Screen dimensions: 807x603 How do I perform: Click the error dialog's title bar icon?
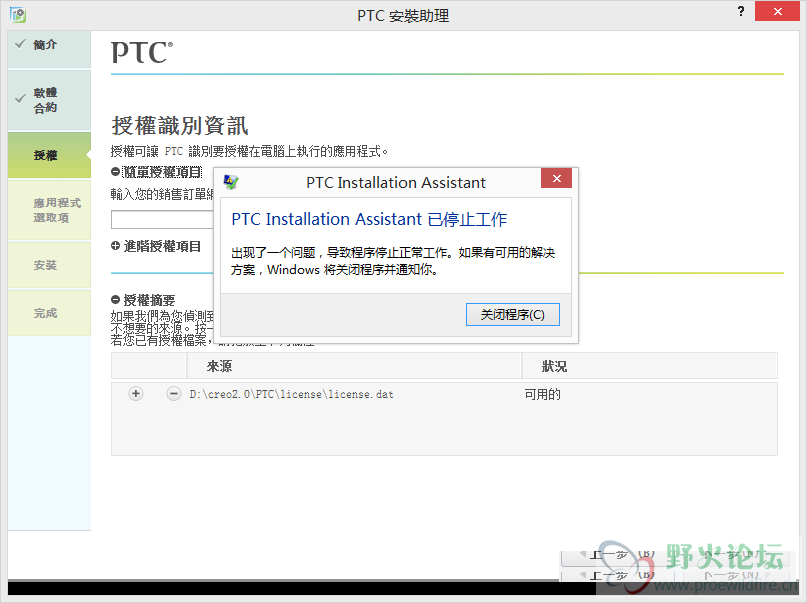tap(231, 182)
